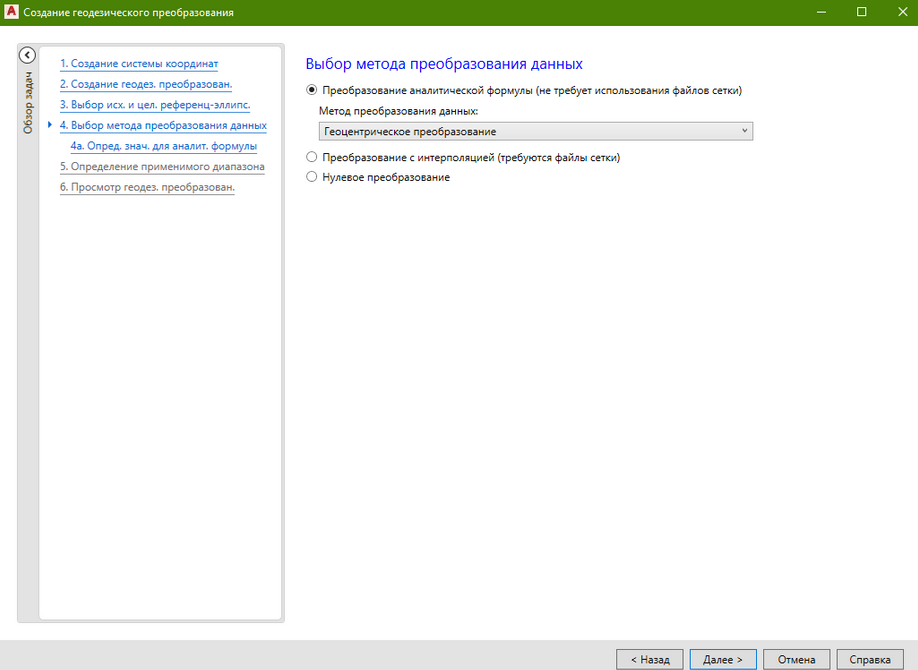Image resolution: width=918 pixels, height=670 pixels.
Task: Select interpolation transformation with grid files option
Action: [x=312, y=157]
